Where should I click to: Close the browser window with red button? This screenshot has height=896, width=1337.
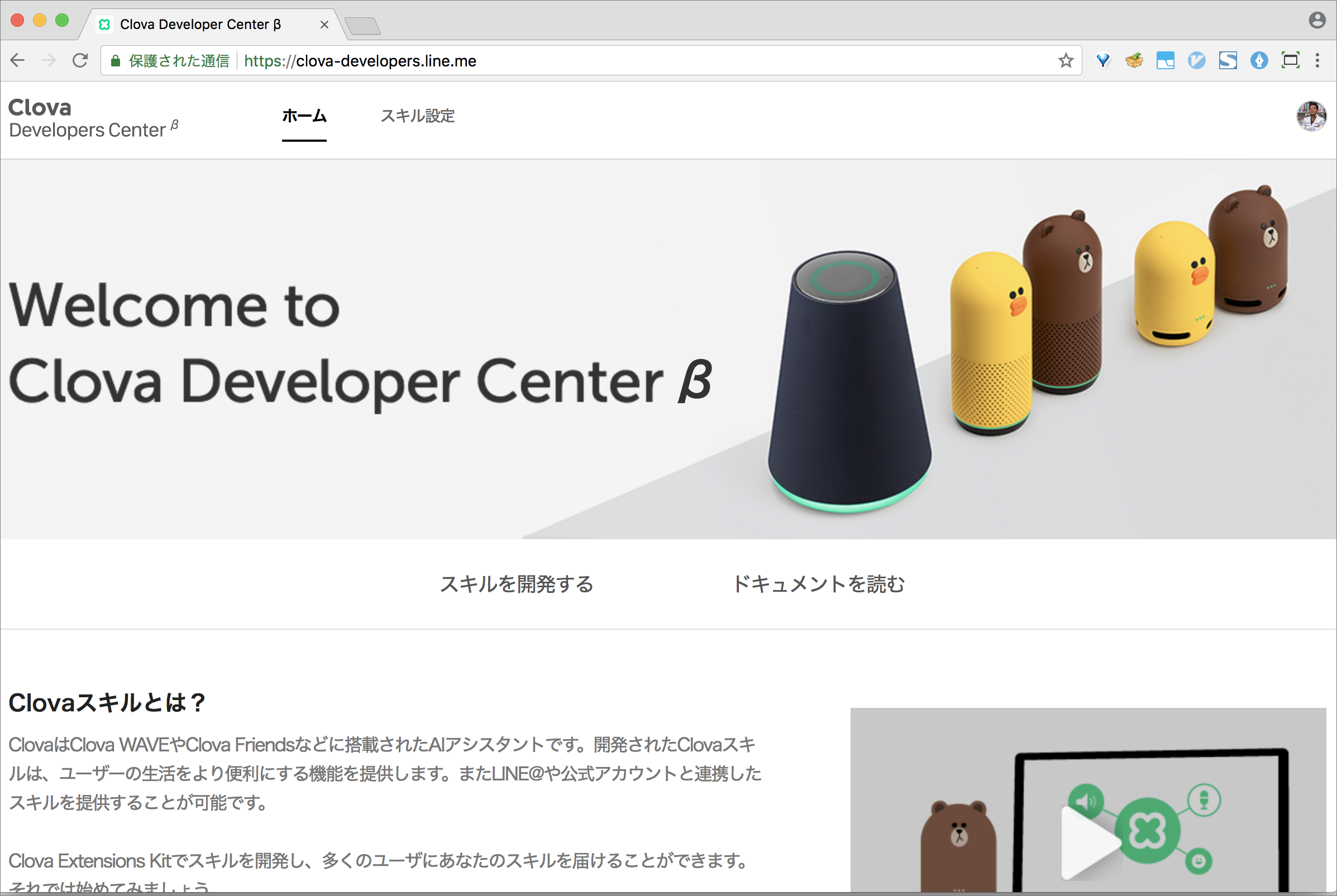click(x=17, y=21)
